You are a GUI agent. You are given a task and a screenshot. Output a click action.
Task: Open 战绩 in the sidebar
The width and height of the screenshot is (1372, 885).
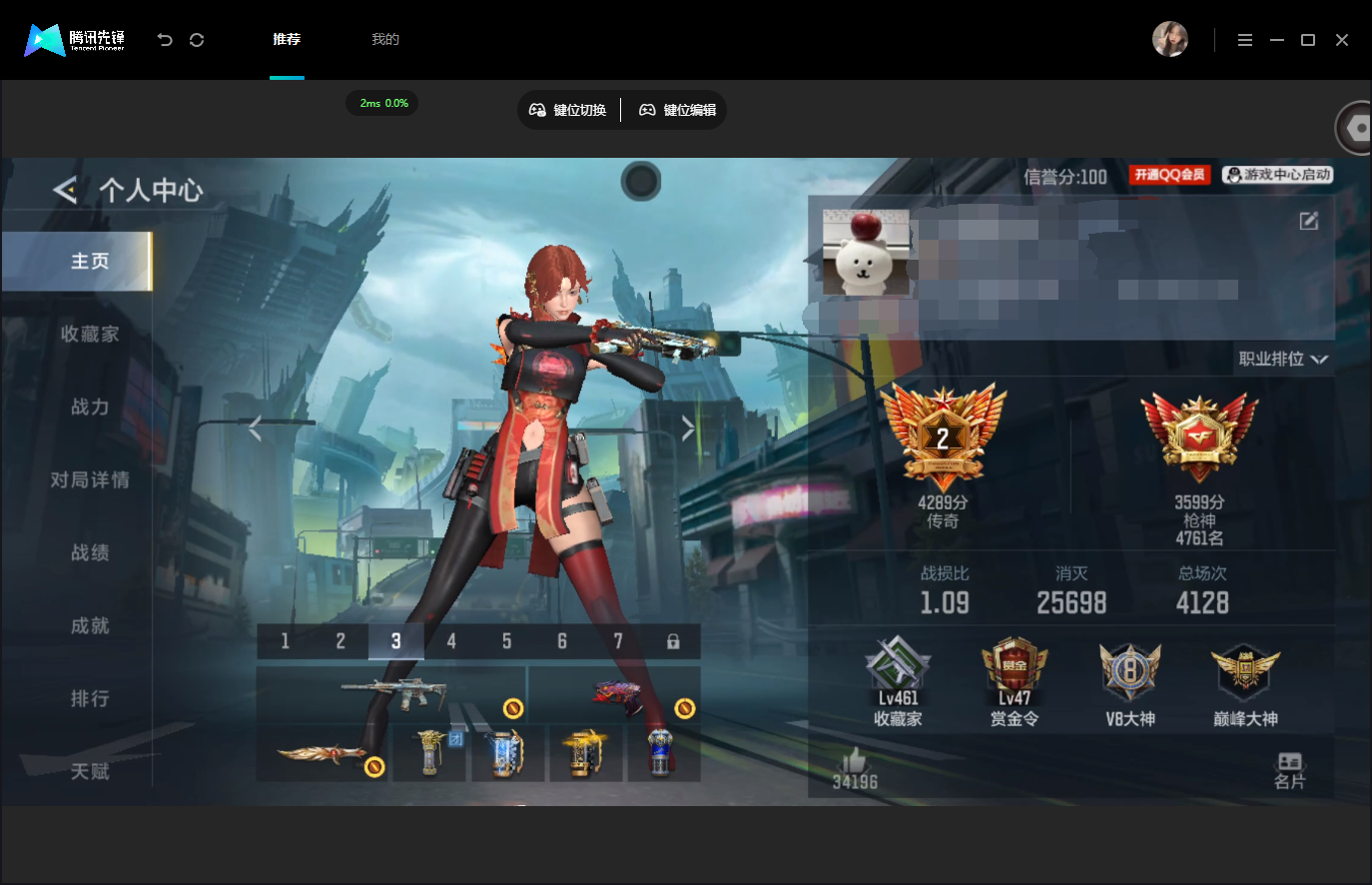coord(90,552)
